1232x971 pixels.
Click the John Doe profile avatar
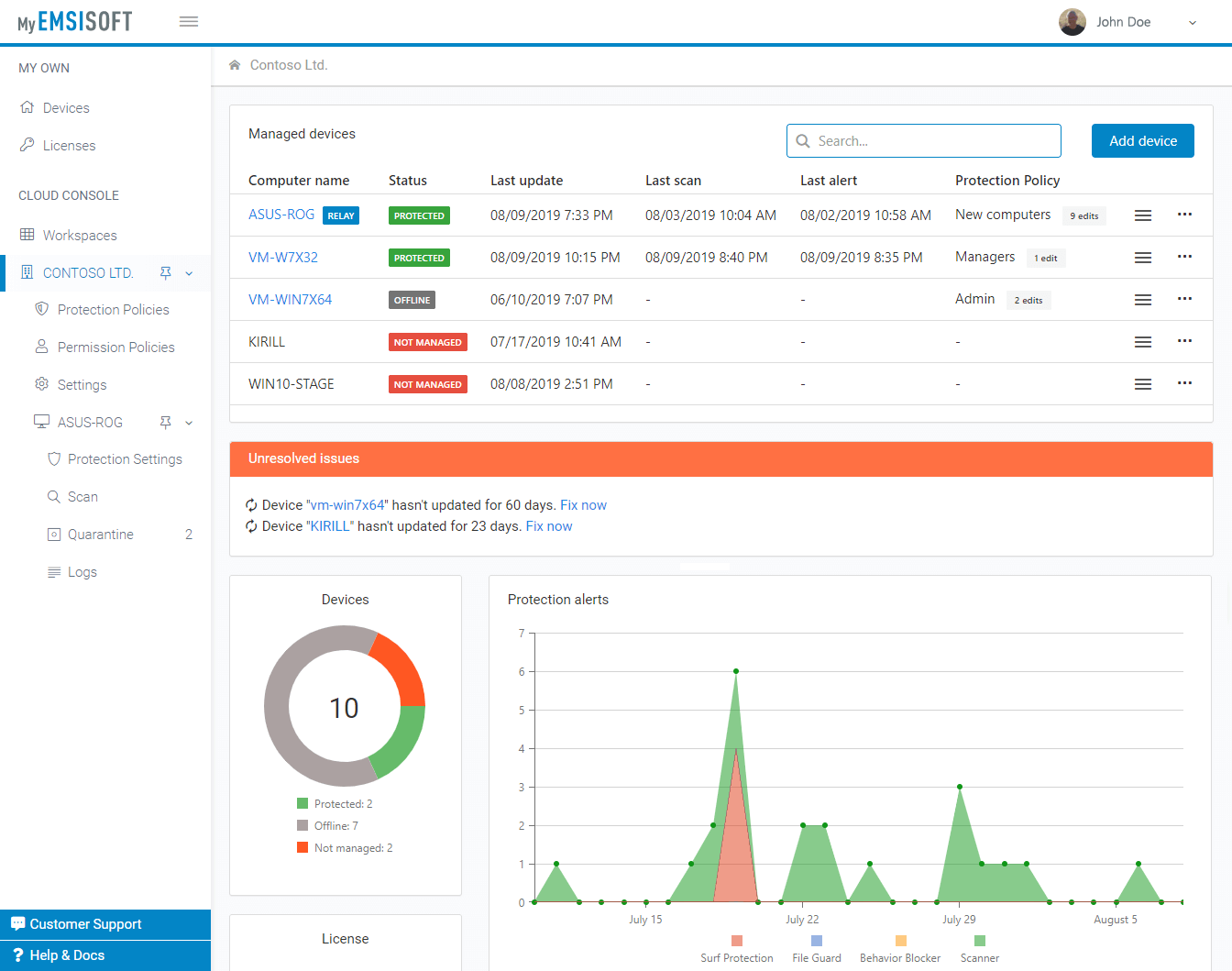pyautogui.click(x=1072, y=22)
